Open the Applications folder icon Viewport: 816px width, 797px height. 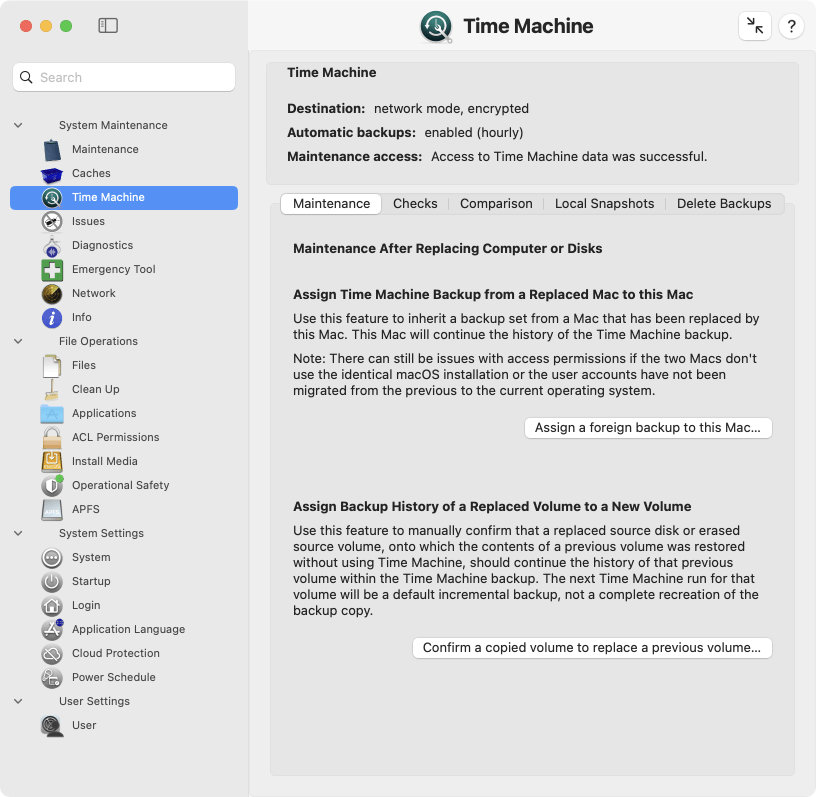[52, 413]
